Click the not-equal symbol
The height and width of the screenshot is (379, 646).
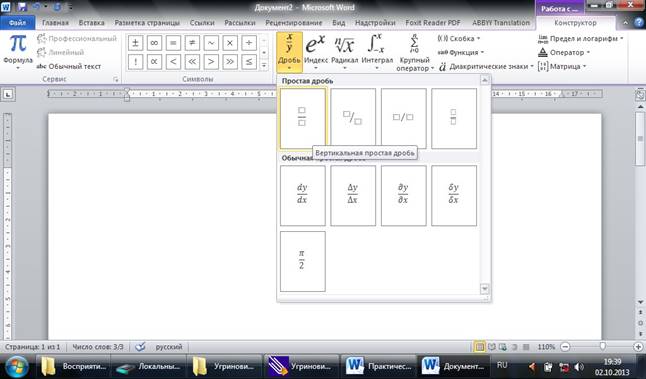(192, 43)
